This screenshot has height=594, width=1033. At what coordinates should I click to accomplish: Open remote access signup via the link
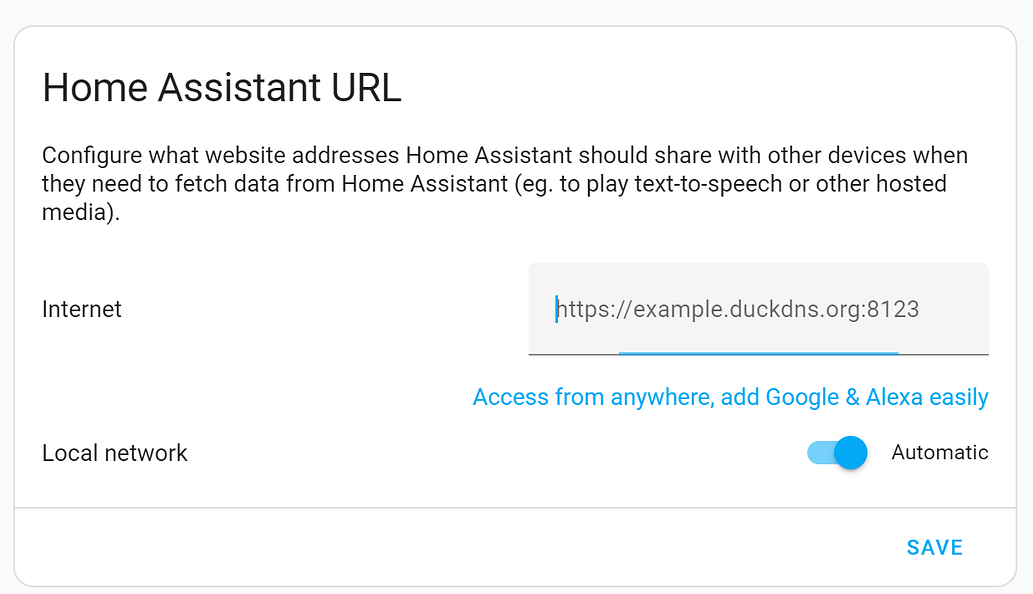730,397
